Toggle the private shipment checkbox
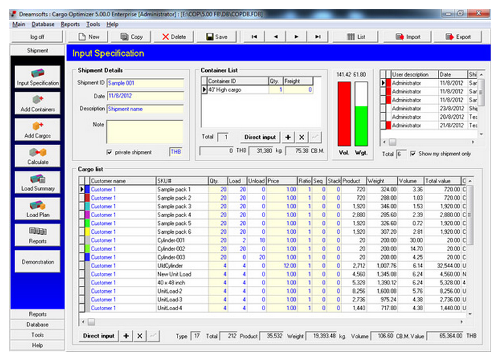 pyautogui.click(x=109, y=152)
